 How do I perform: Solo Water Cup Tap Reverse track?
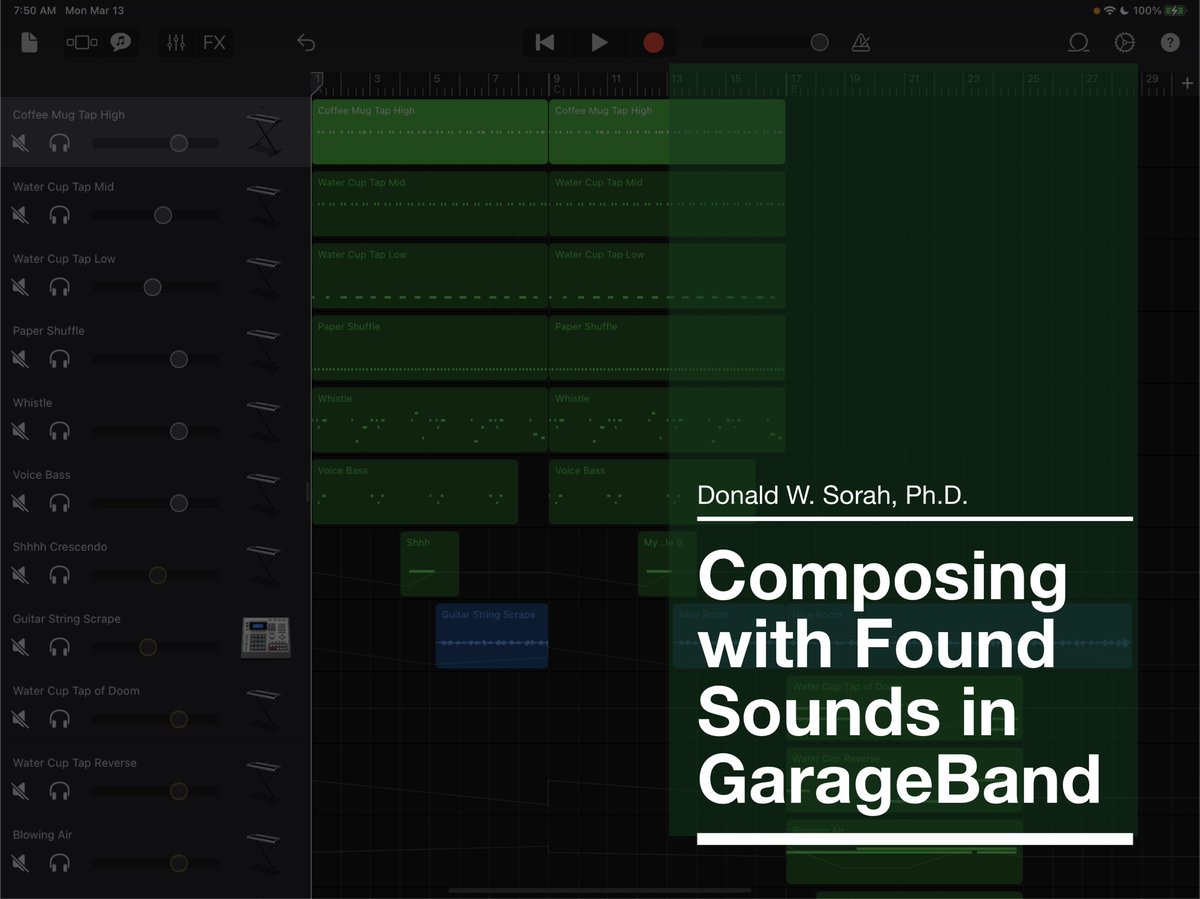(x=60, y=791)
